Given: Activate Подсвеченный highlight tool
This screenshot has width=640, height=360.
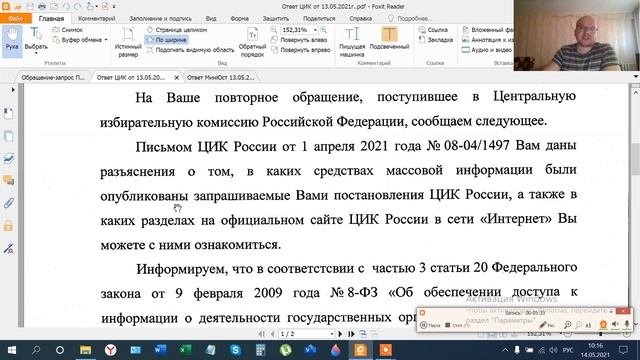Looking at the screenshot, I should pos(389,39).
